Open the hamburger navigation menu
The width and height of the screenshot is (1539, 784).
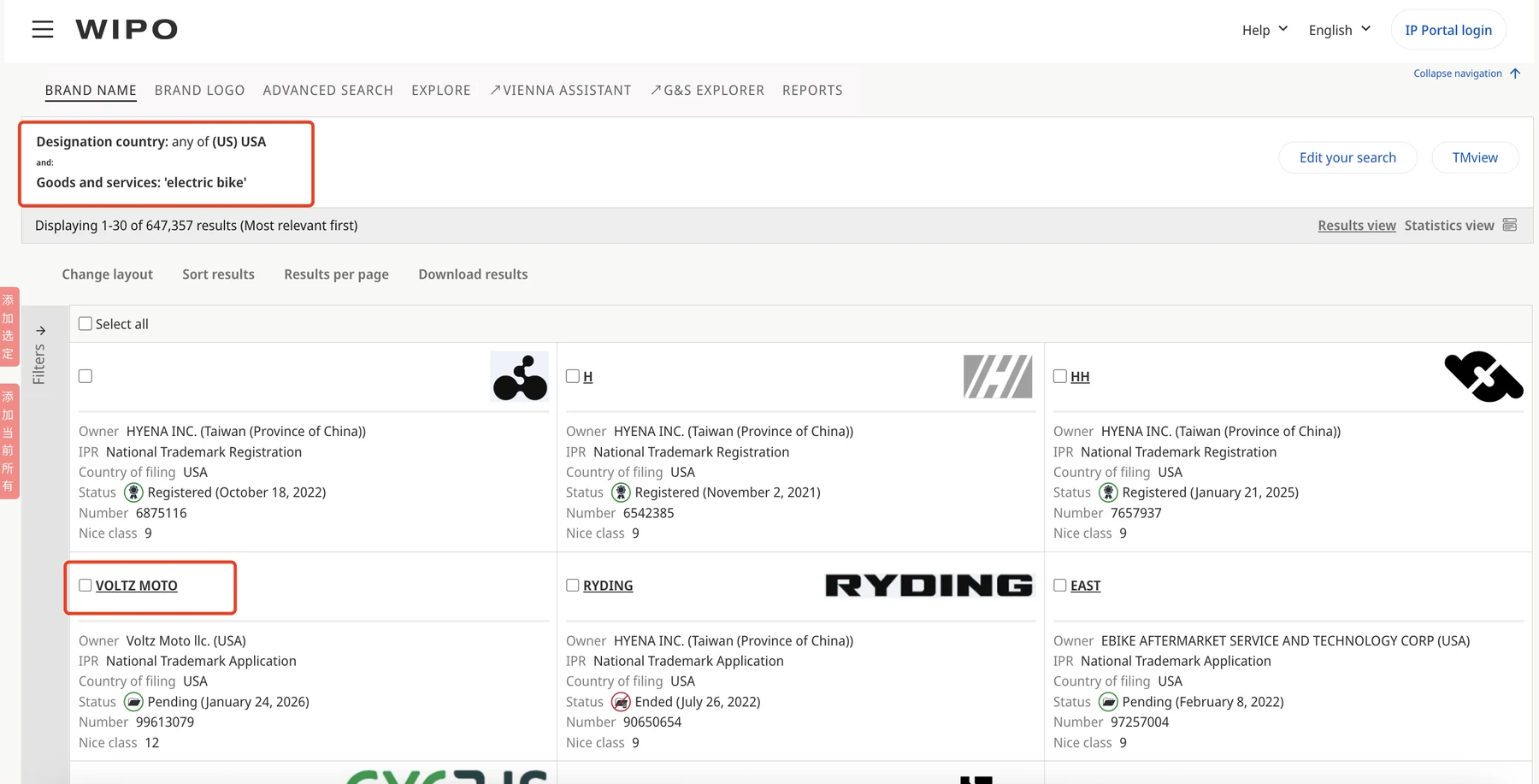coord(43,30)
